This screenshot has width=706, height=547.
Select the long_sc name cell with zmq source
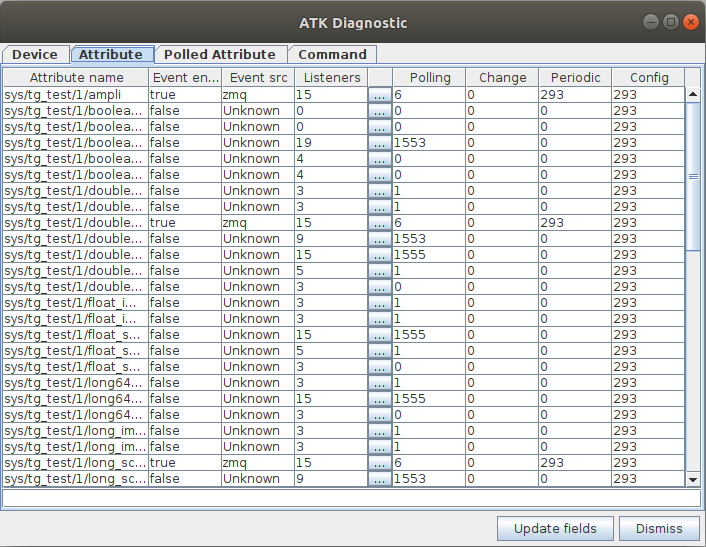coord(76,463)
